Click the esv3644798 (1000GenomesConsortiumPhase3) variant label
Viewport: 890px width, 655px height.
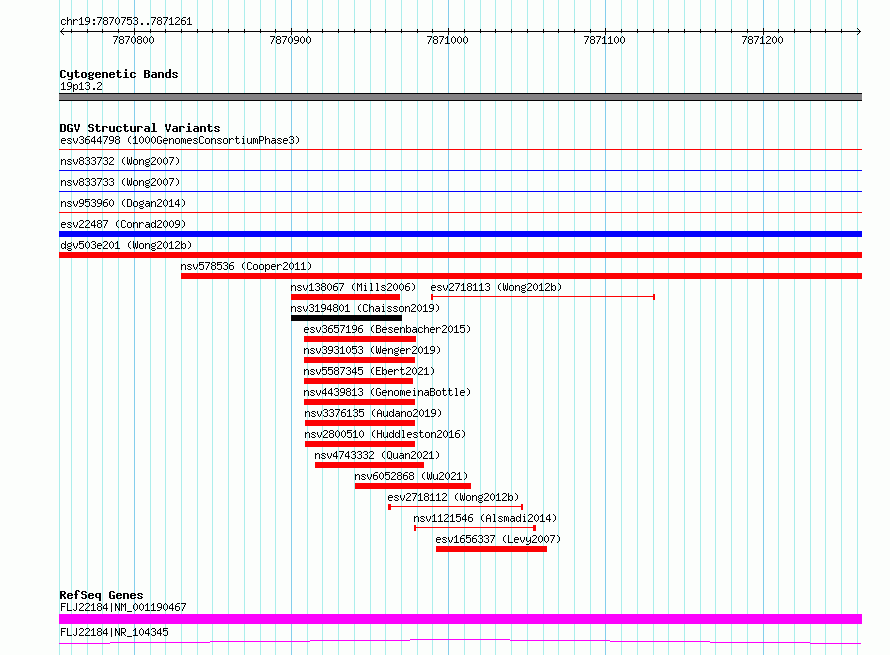(180, 140)
